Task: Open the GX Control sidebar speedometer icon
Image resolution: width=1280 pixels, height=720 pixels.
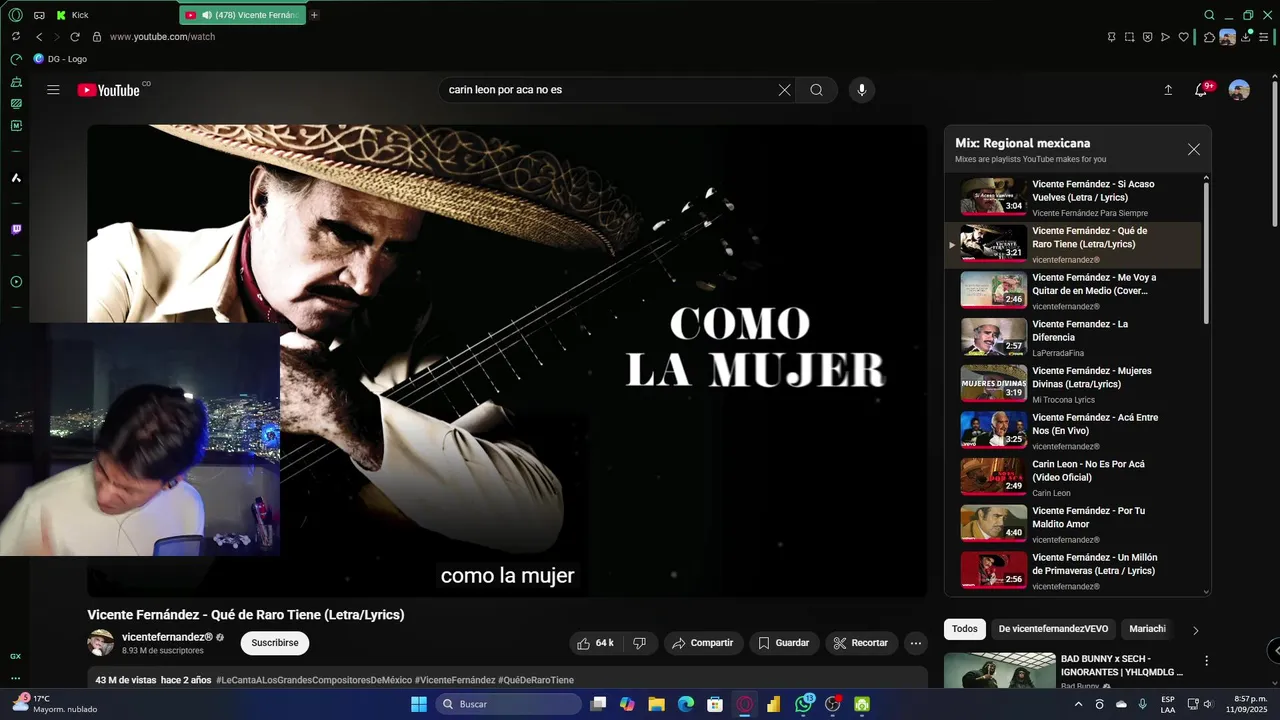Action: pyautogui.click(x=16, y=59)
